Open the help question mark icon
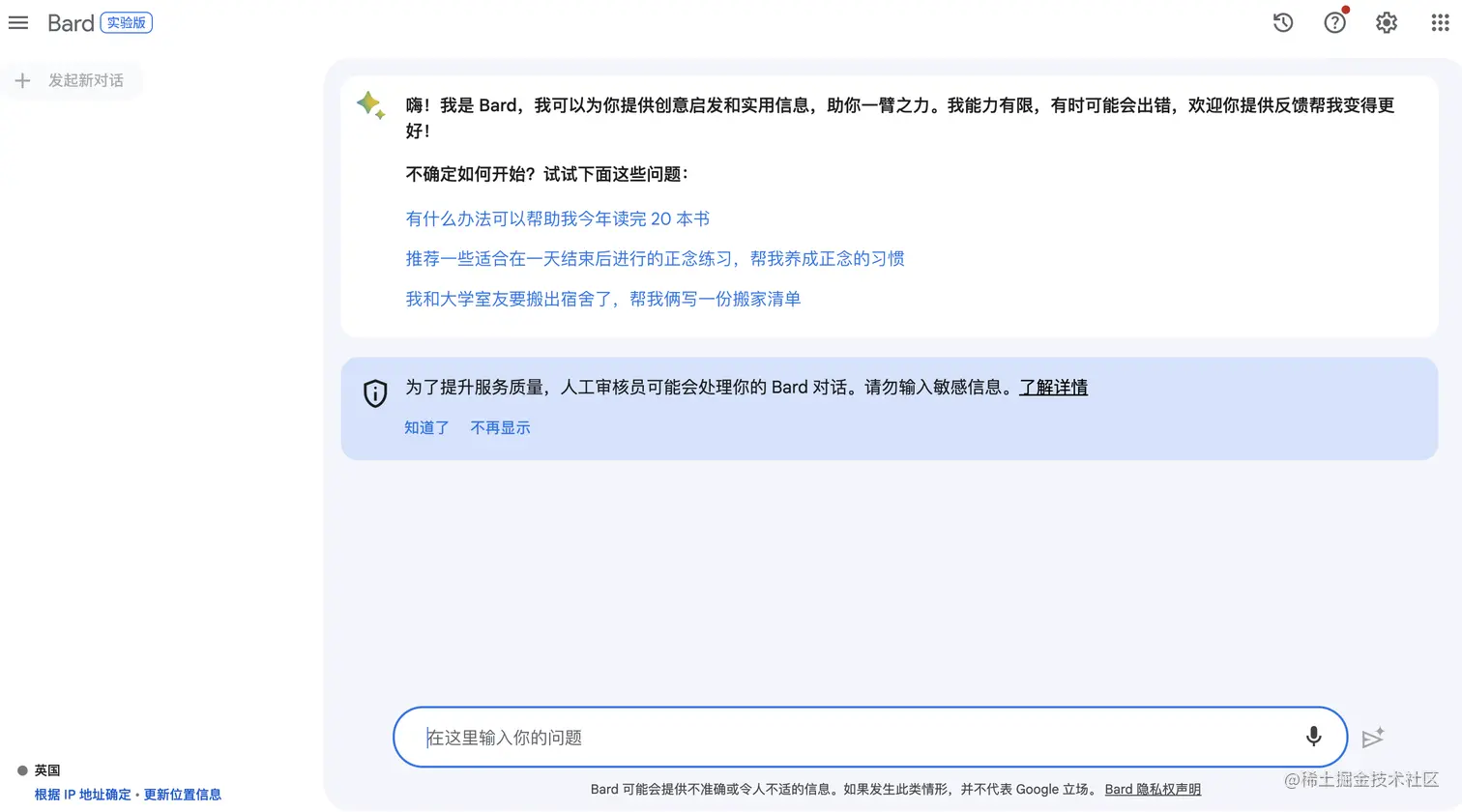1462x812 pixels. tap(1335, 22)
